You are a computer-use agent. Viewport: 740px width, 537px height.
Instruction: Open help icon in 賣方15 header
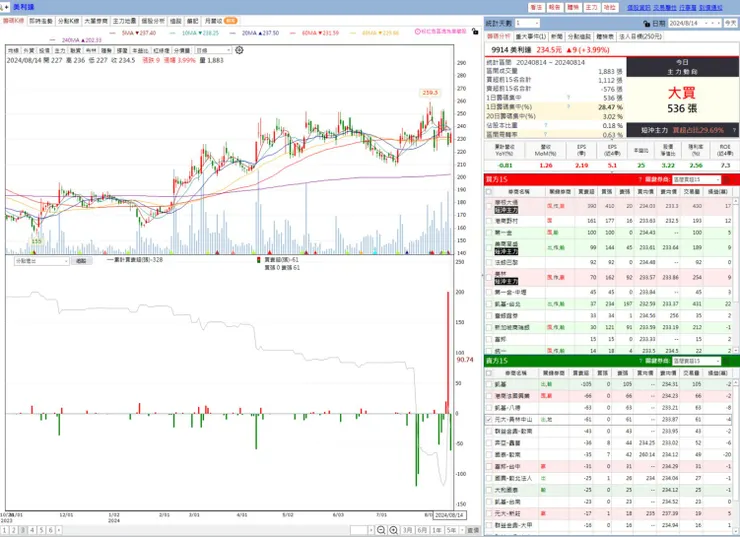coord(640,361)
